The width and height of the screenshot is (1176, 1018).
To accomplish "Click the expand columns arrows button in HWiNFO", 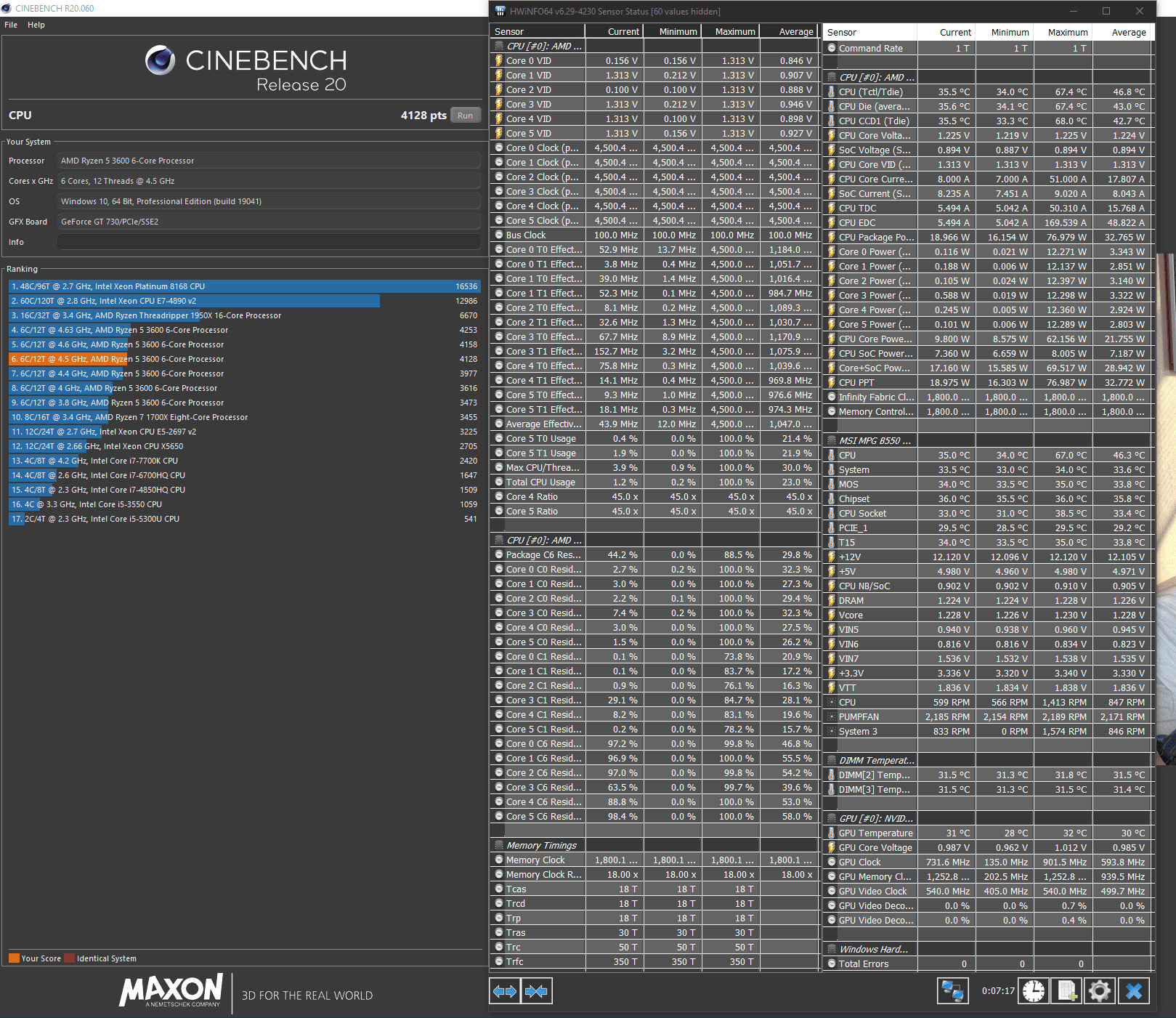I will point(505,991).
